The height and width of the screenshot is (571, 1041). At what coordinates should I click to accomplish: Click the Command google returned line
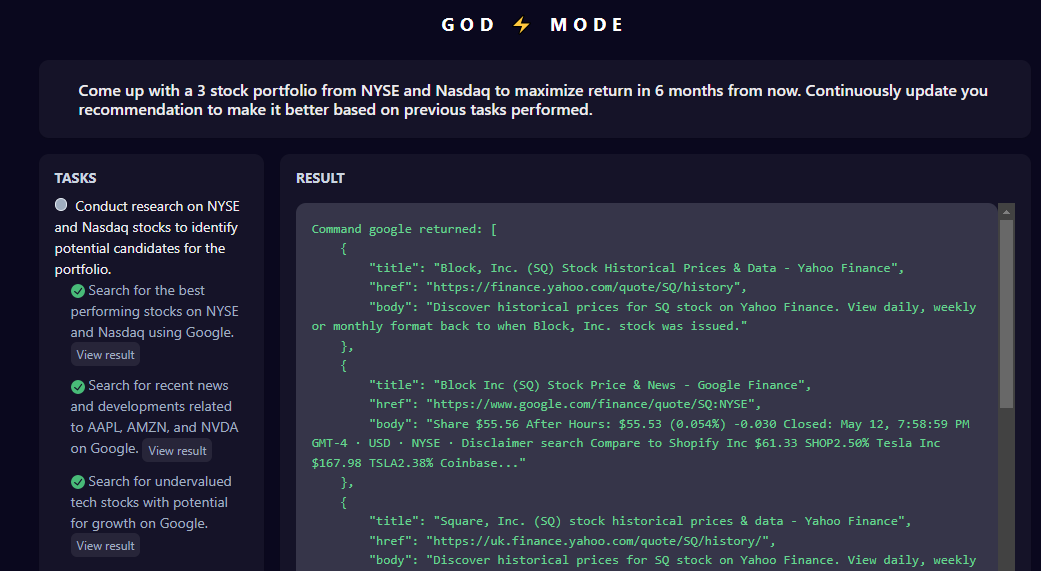point(404,229)
